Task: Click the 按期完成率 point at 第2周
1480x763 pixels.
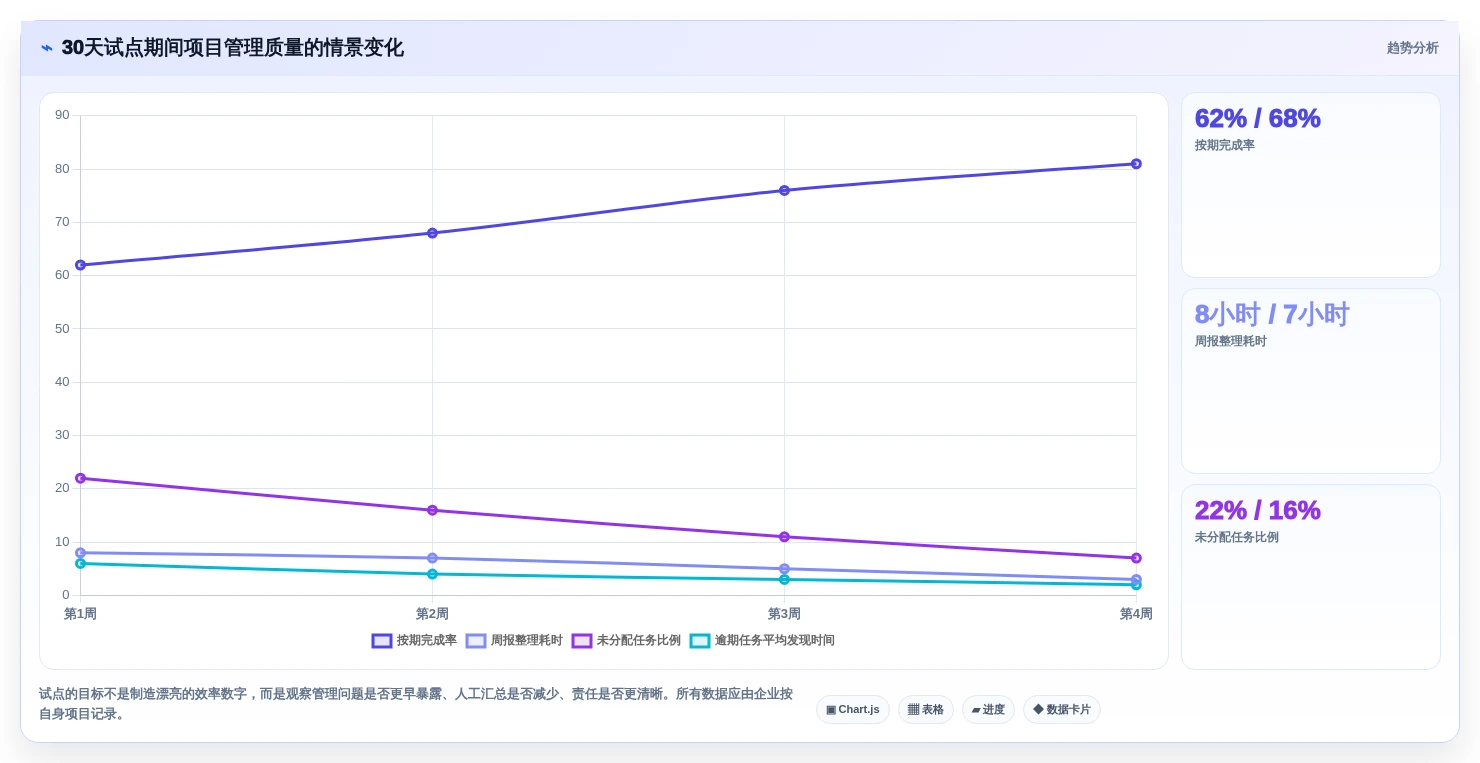Action: [x=432, y=233]
